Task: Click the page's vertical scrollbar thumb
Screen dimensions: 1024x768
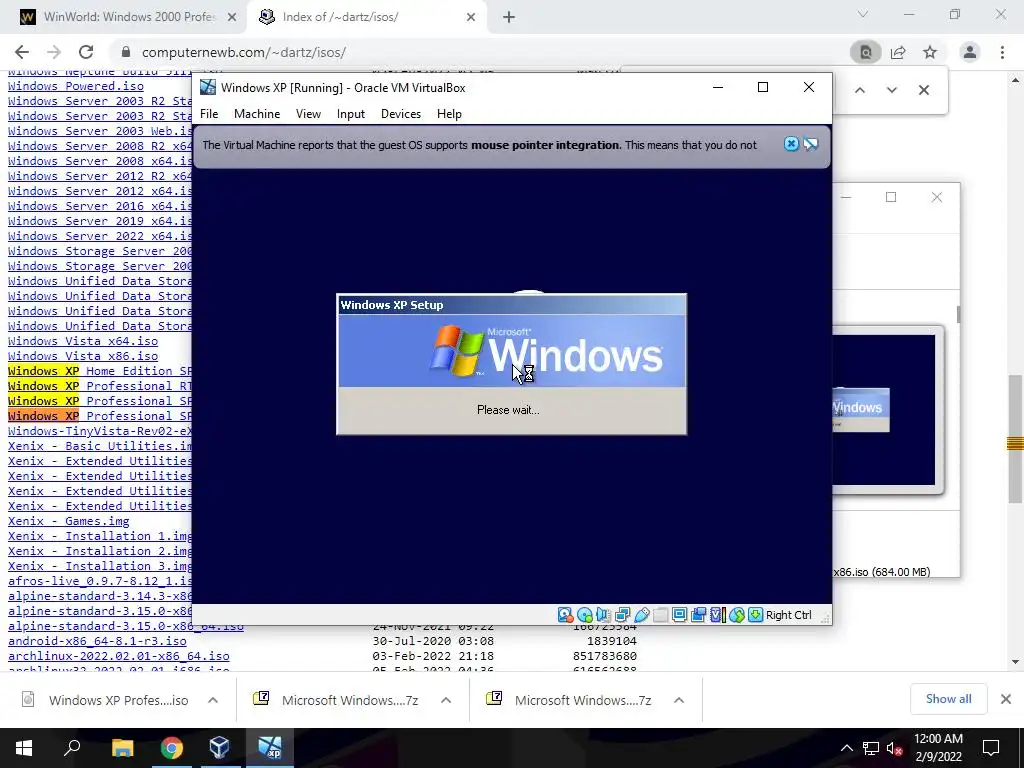Action: pyautogui.click(x=1015, y=439)
